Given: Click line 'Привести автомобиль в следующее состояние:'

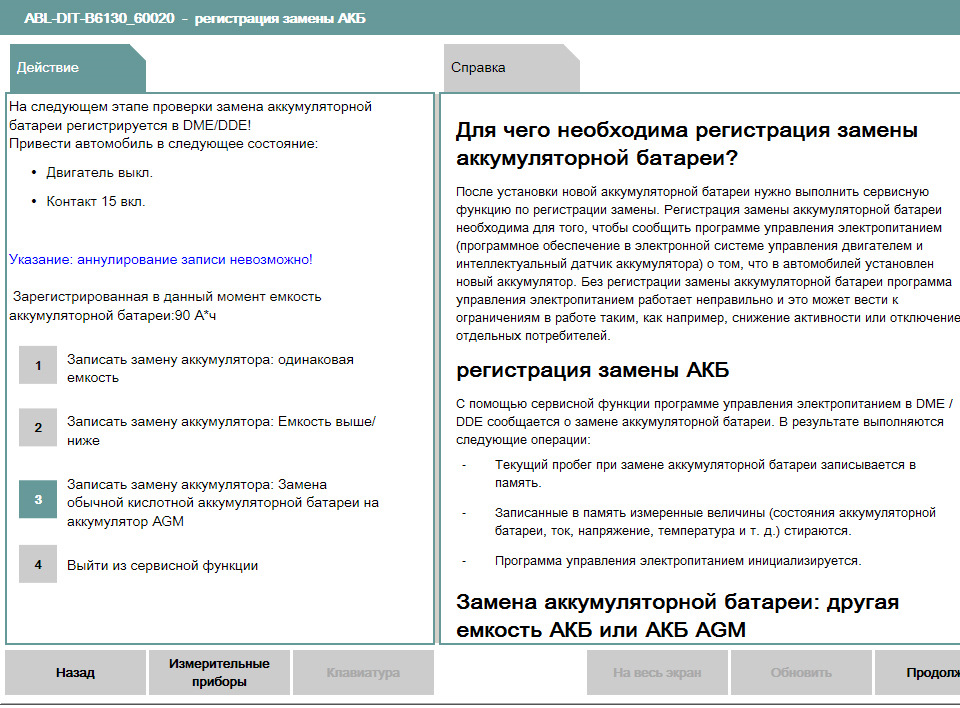Looking at the screenshot, I should tap(163, 144).
